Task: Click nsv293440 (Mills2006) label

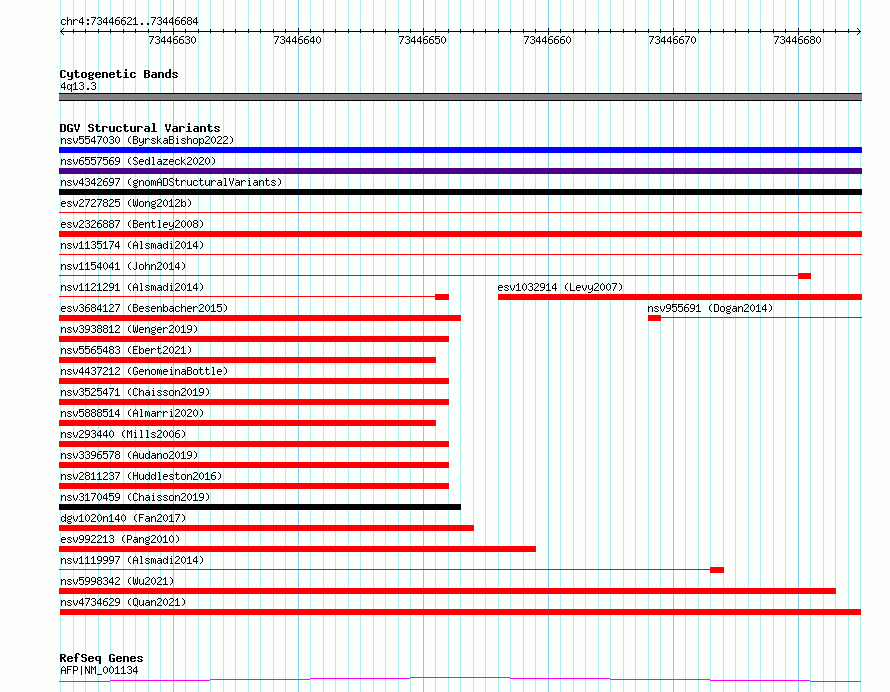Action: [x=123, y=434]
